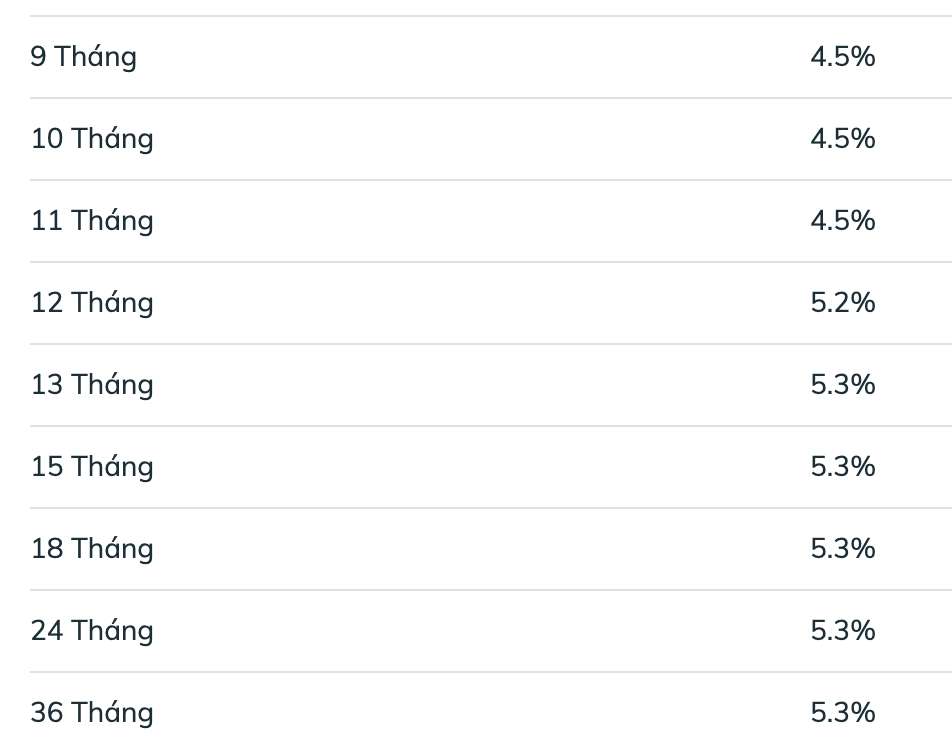Select the 5.3% rate for 13 Tháng

(x=842, y=385)
